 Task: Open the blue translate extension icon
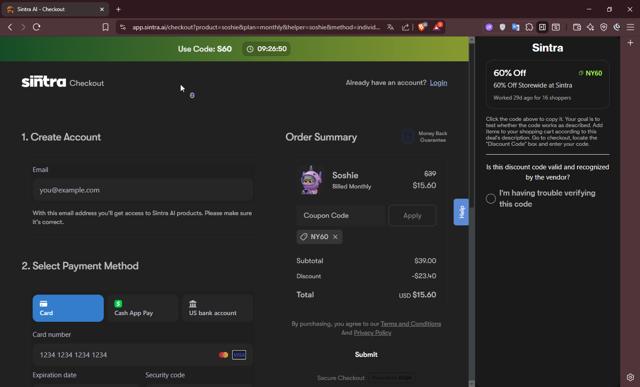(x=516, y=27)
